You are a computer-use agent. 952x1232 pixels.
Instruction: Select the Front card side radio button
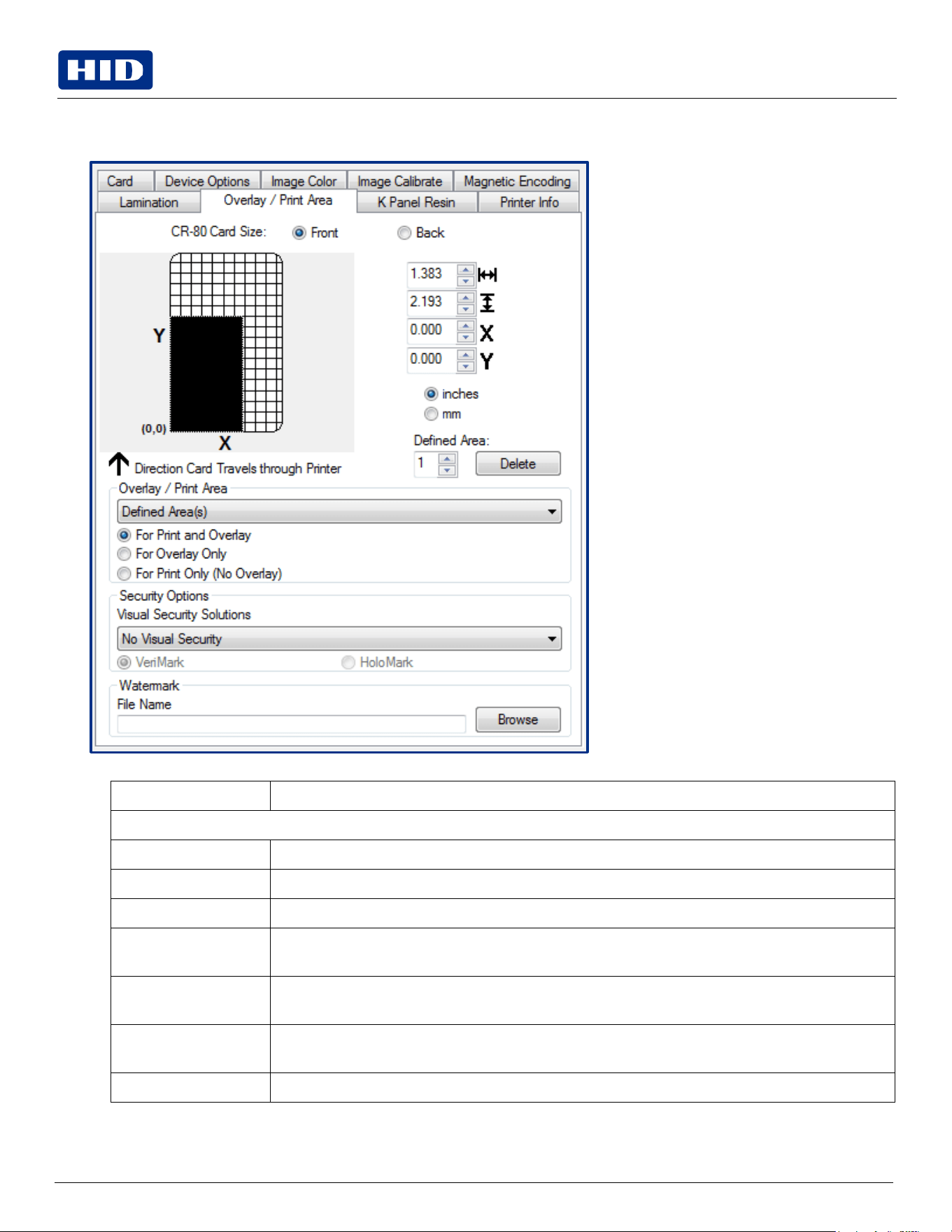click(x=299, y=233)
